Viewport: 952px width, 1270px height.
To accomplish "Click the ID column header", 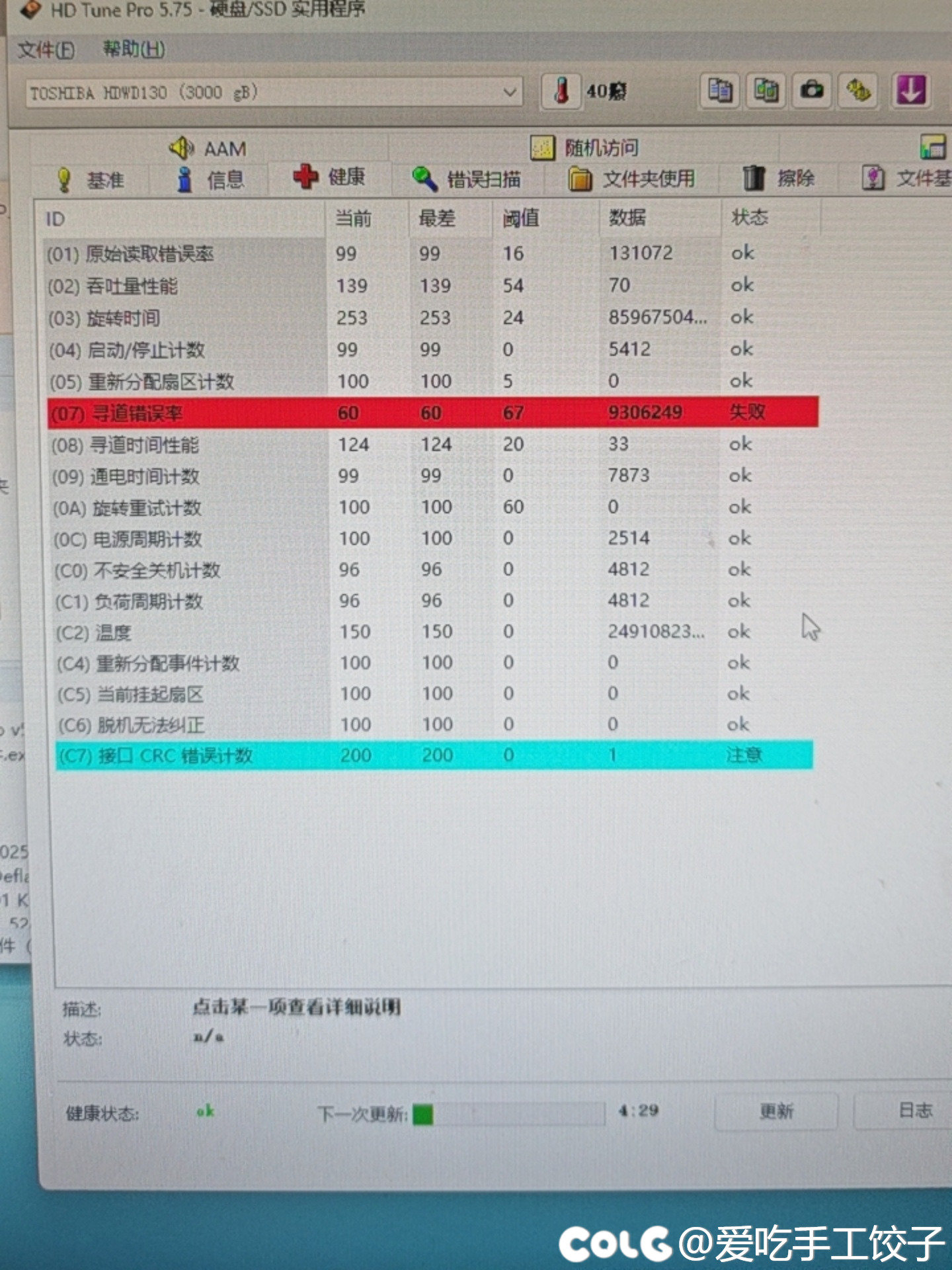I will coord(180,219).
